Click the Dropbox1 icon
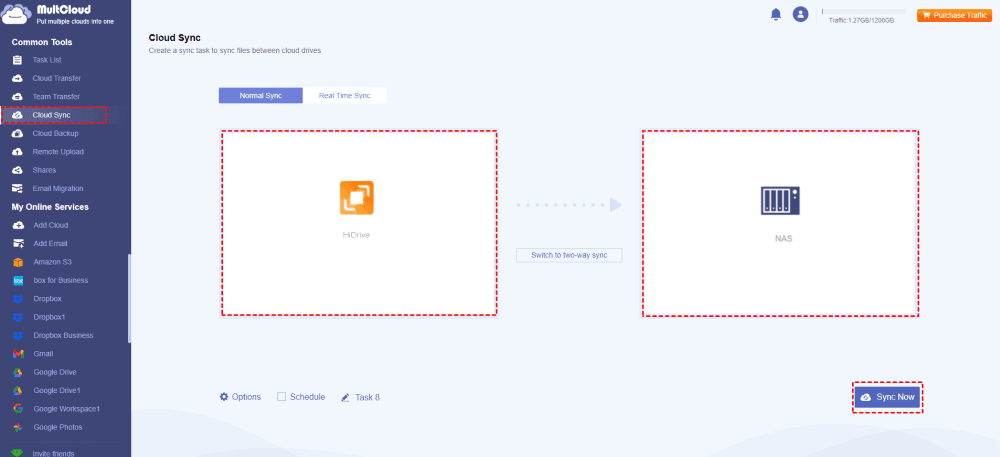Viewport: 1000px width, 457px height. pos(18,317)
